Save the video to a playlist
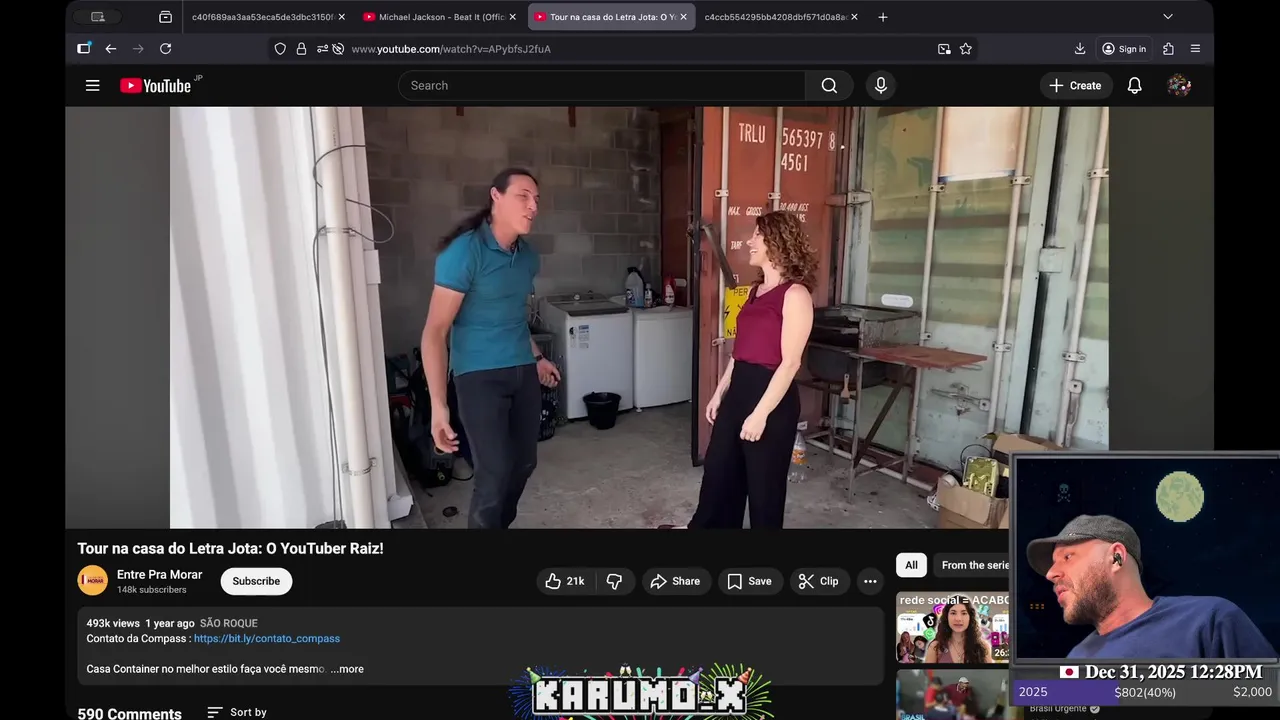Screen dimensions: 1280x720 (749, 581)
